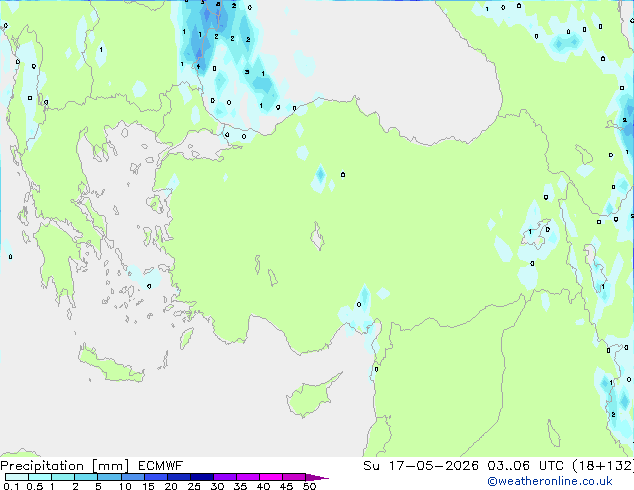
Task: Click the 0.5 to 1 mm legend swatch
Action: pyautogui.click(x=40, y=477)
